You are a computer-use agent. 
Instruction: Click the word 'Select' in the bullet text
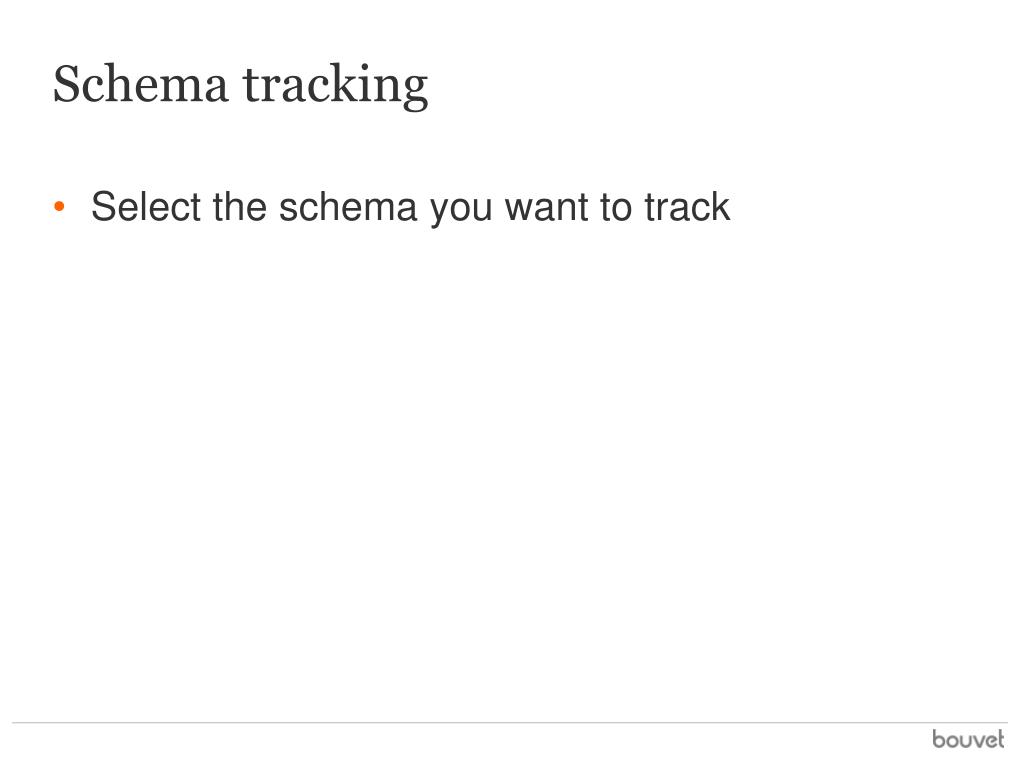(146, 206)
